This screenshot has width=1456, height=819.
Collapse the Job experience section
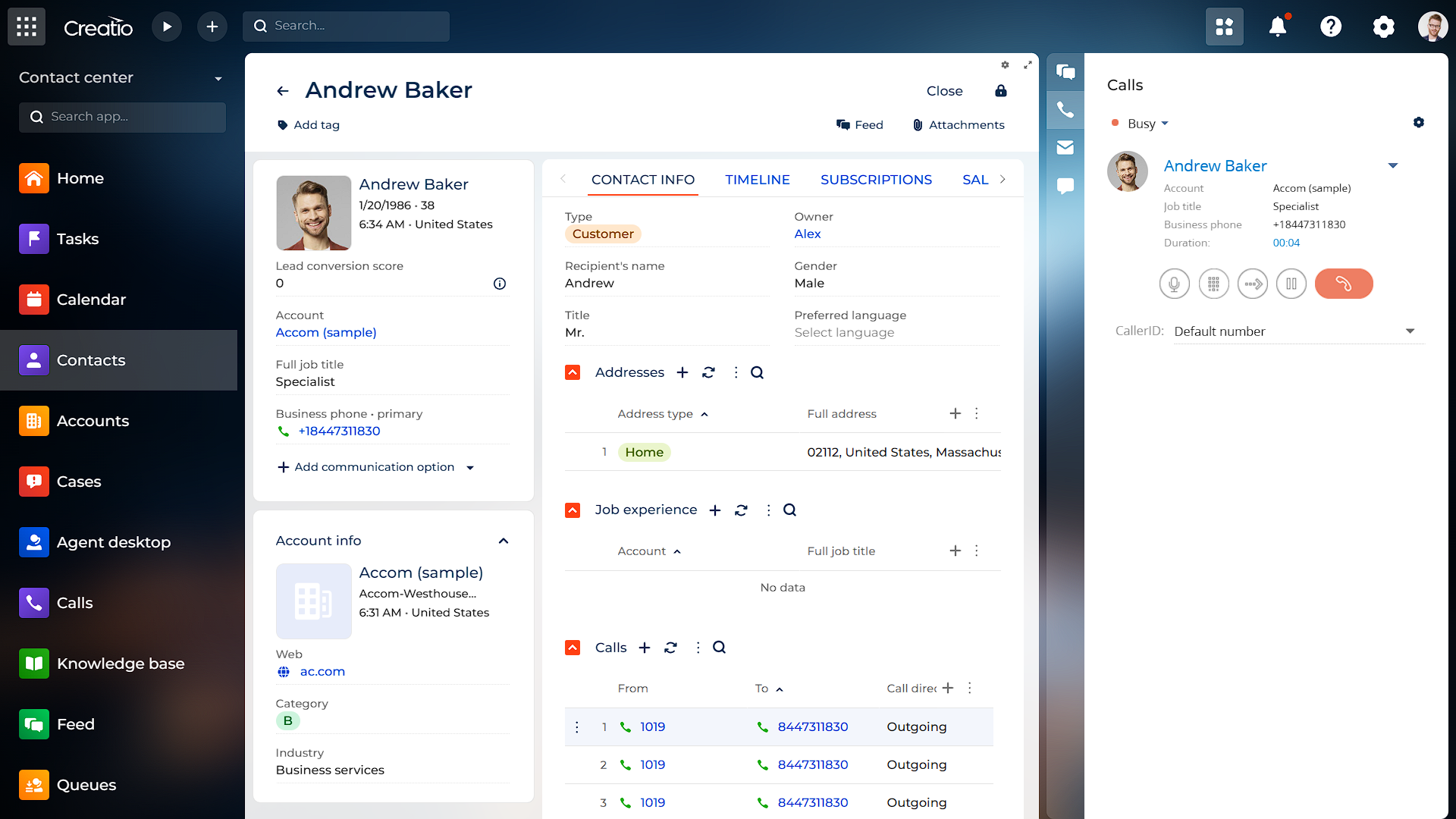tap(573, 510)
